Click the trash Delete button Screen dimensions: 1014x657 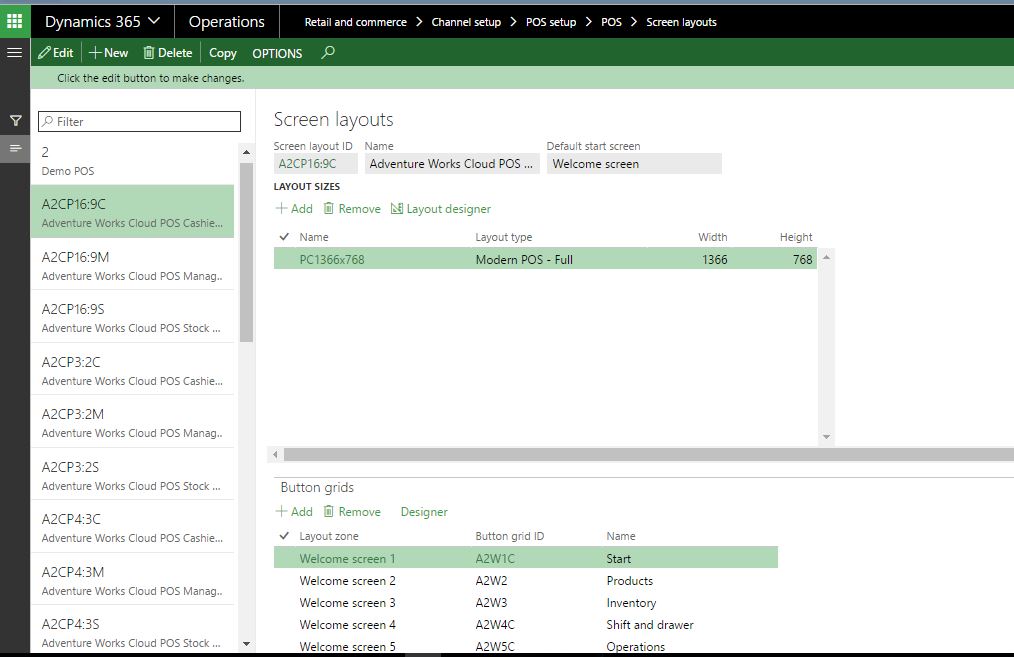167,53
